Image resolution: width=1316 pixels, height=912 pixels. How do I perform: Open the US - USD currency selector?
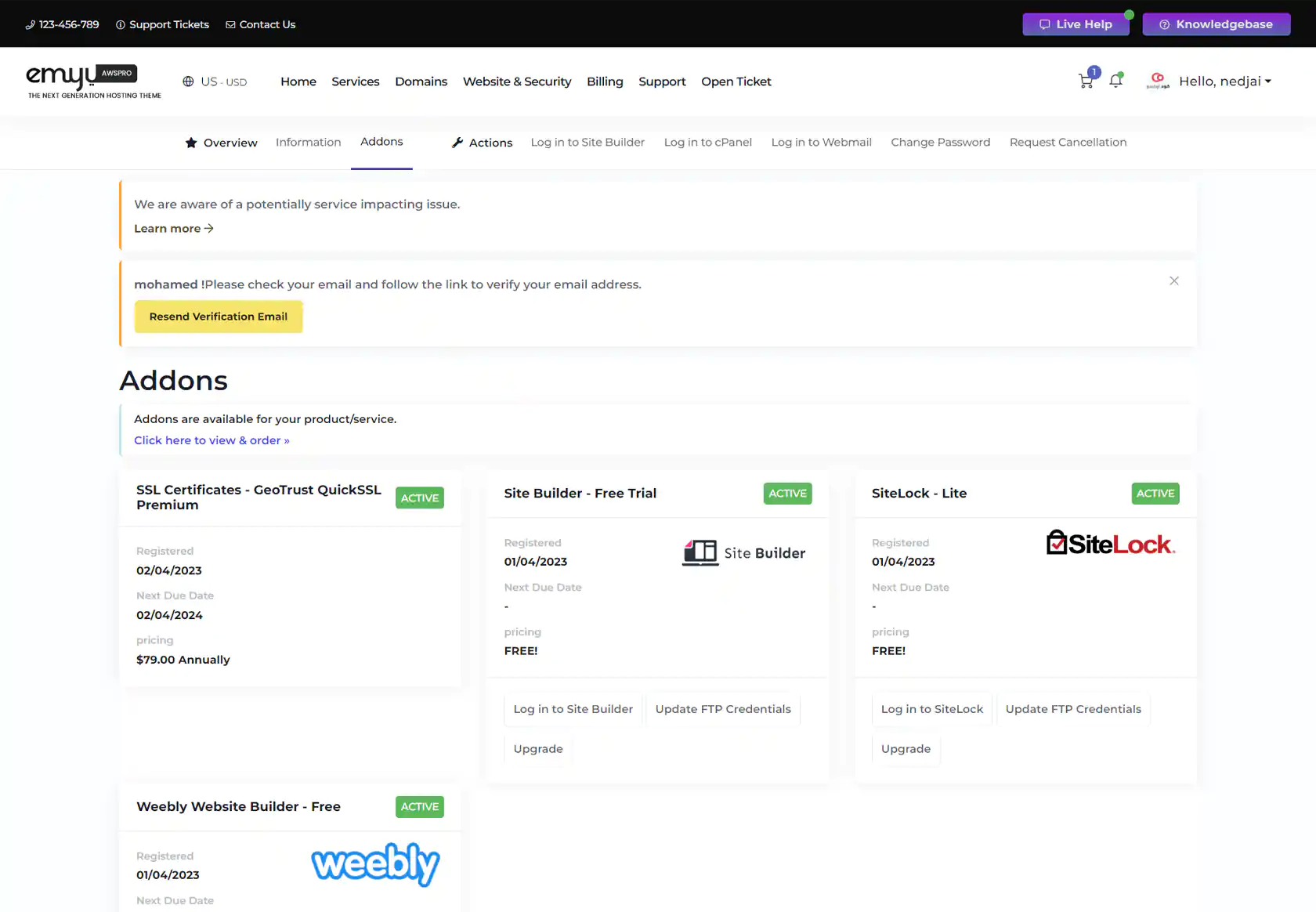215,81
